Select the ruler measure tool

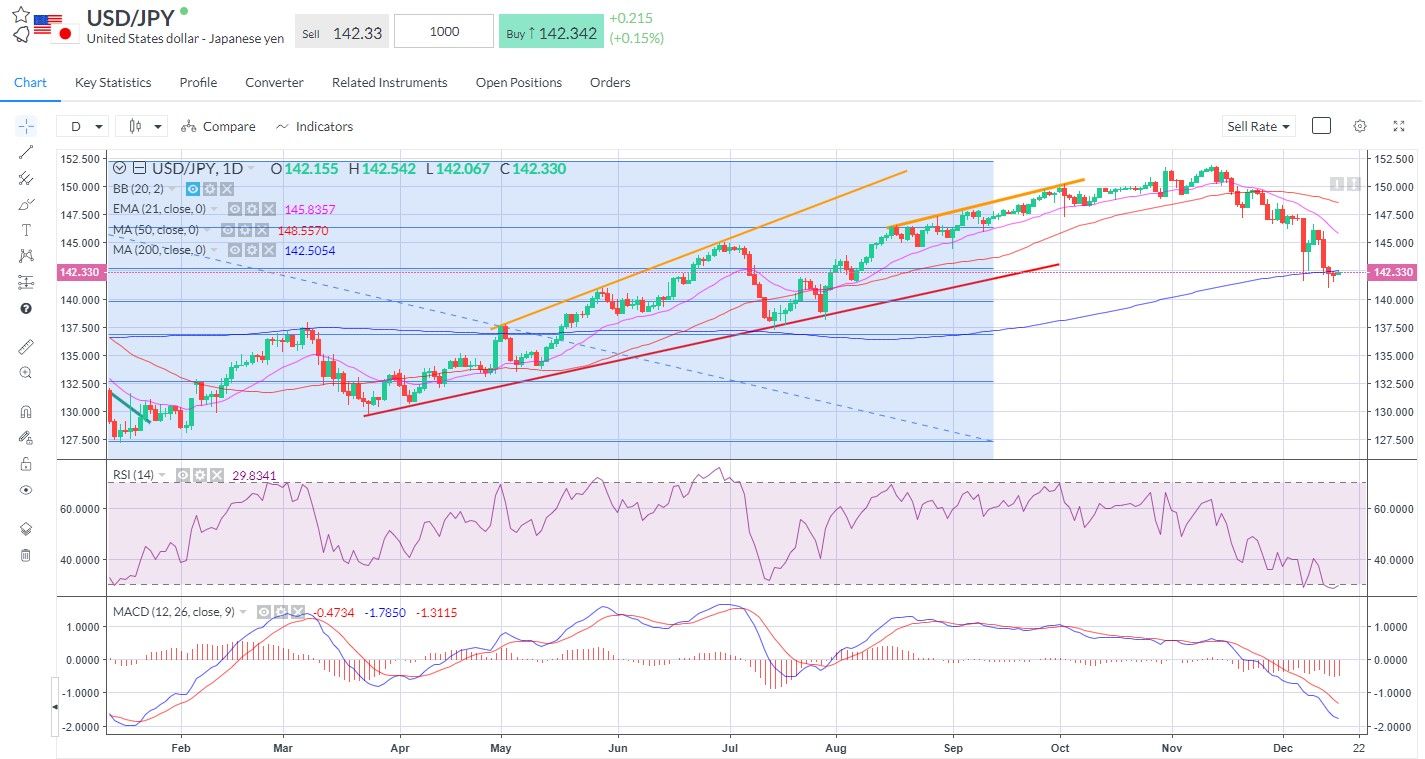[x=26, y=346]
